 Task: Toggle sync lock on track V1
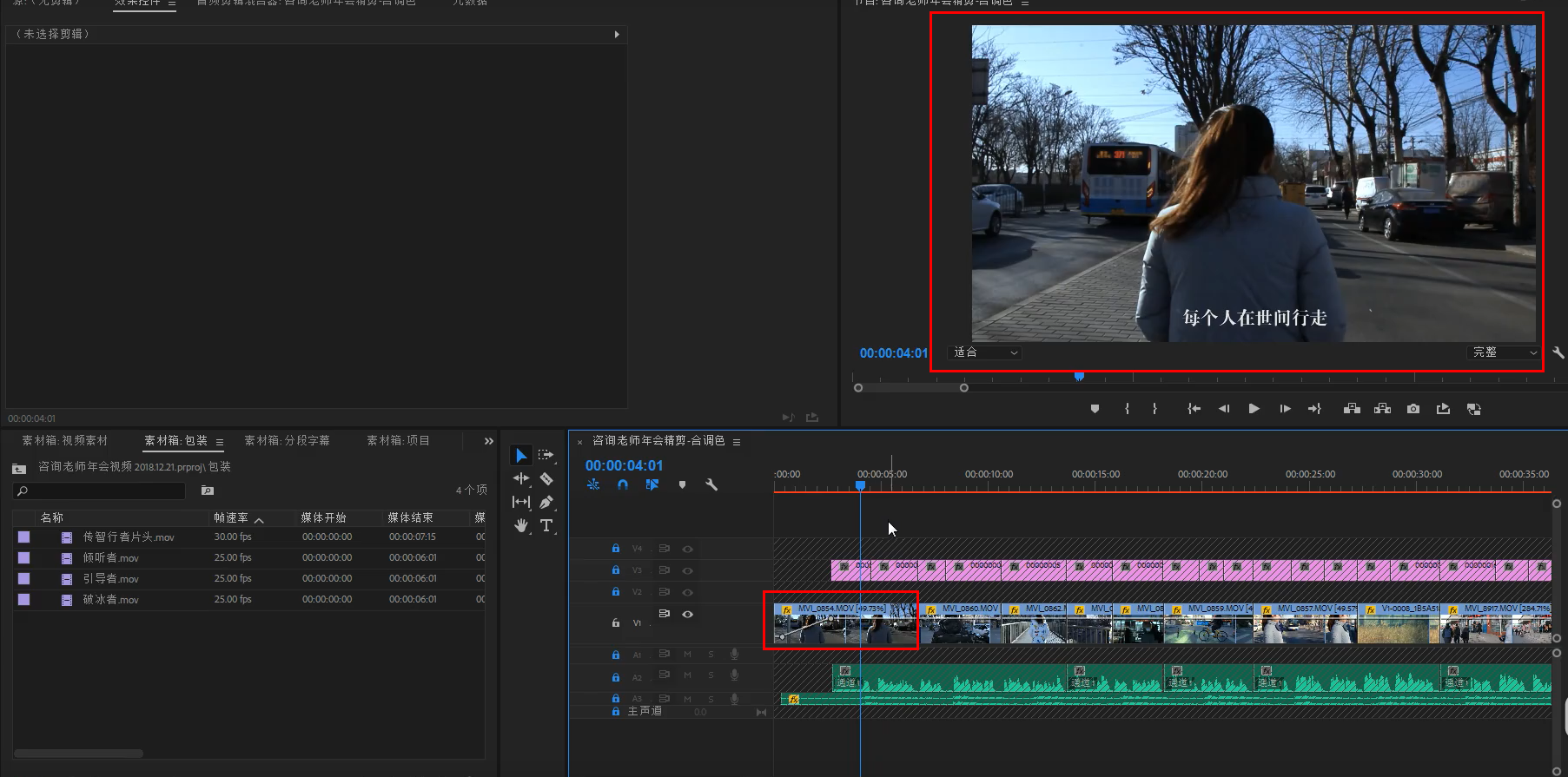click(x=665, y=613)
